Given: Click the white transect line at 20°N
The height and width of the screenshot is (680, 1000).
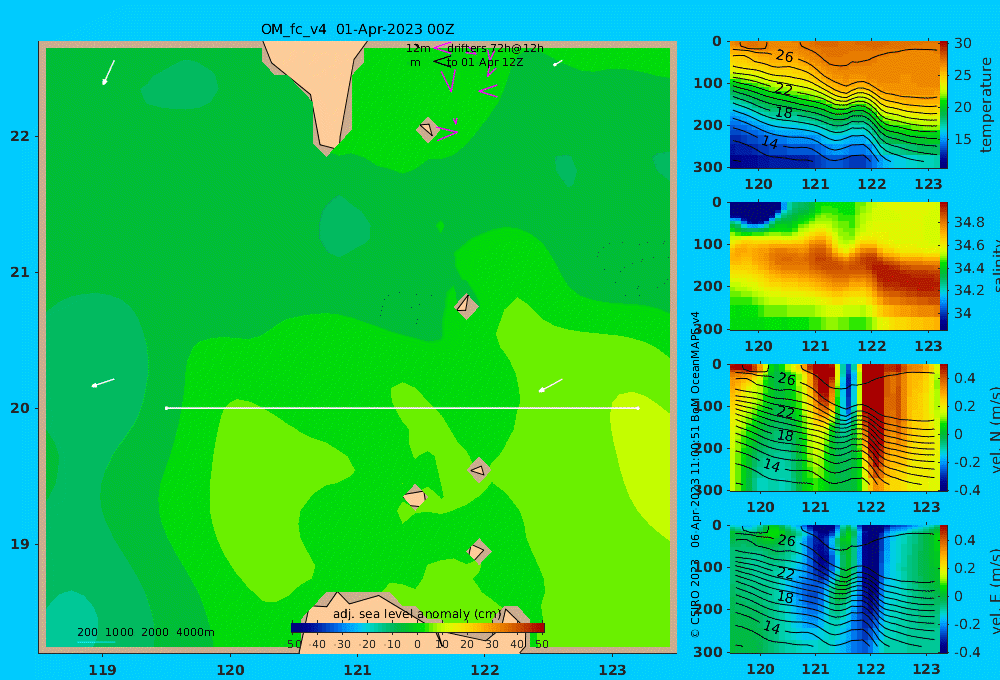Looking at the screenshot, I should click(x=402, y=408).
